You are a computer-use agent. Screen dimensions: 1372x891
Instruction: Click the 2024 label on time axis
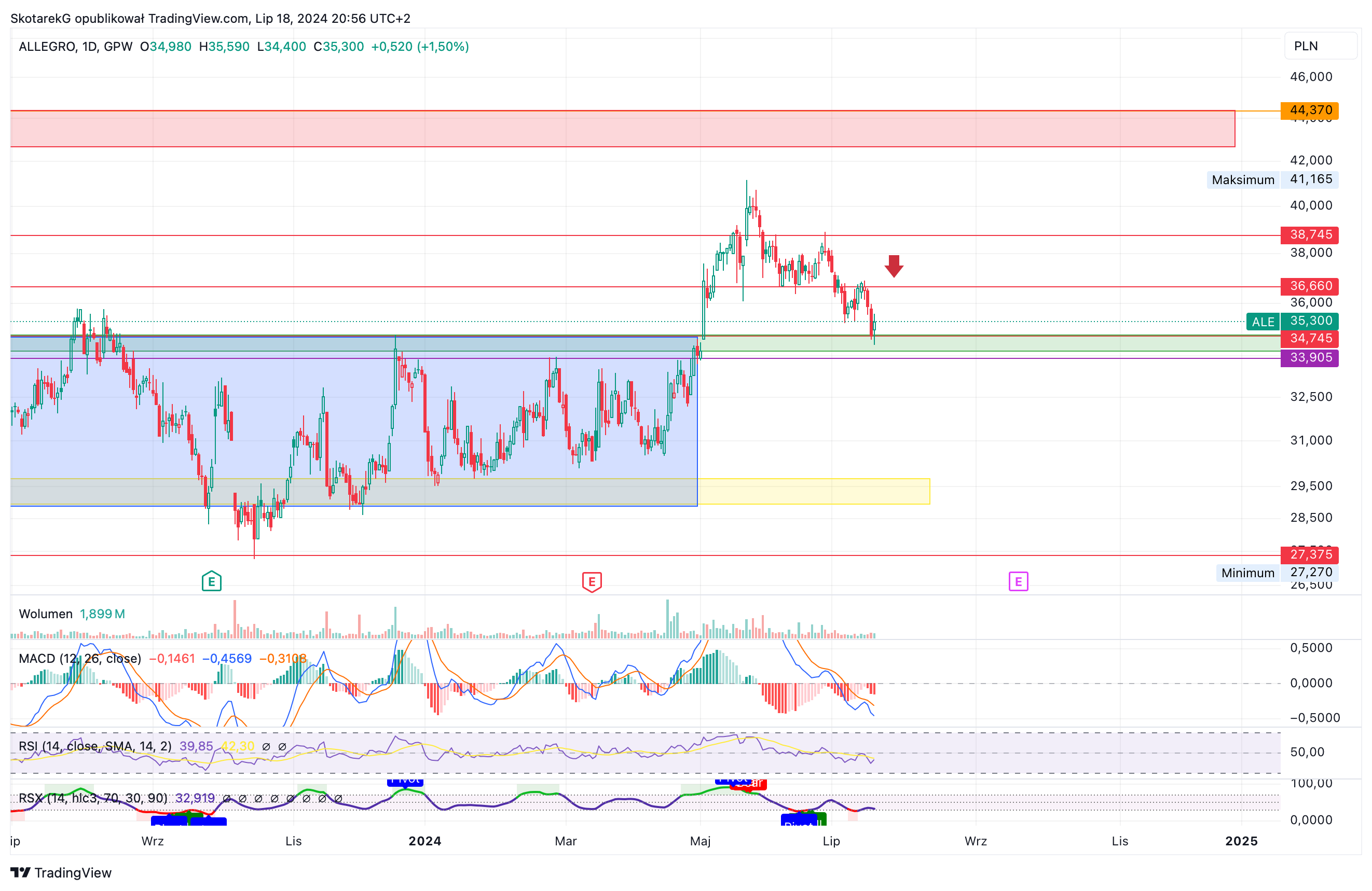coord(425,841)
